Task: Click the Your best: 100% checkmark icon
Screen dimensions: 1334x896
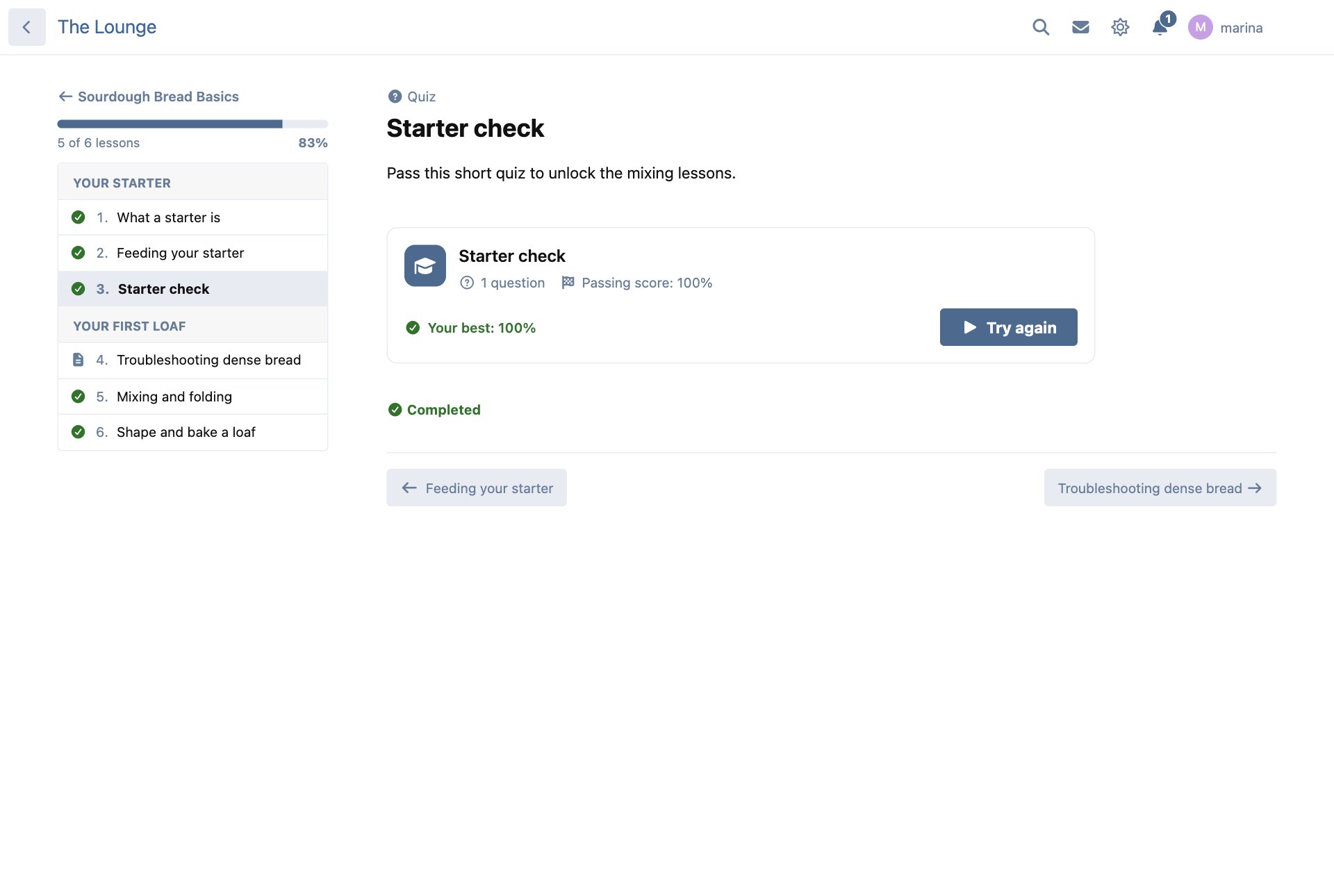Action: point(413,328)
